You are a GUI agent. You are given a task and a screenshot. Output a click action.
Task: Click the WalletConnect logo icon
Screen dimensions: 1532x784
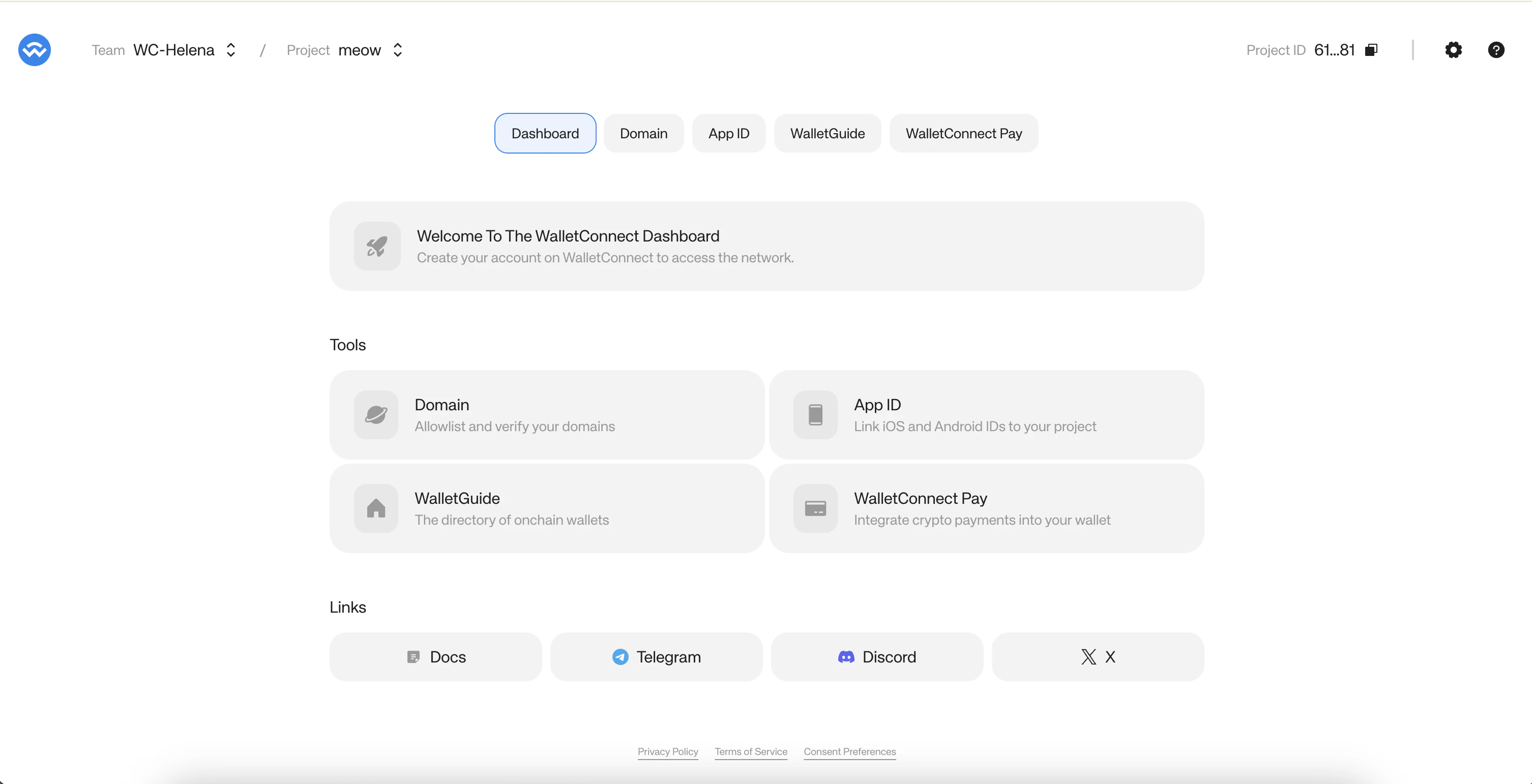click(35, 50)
